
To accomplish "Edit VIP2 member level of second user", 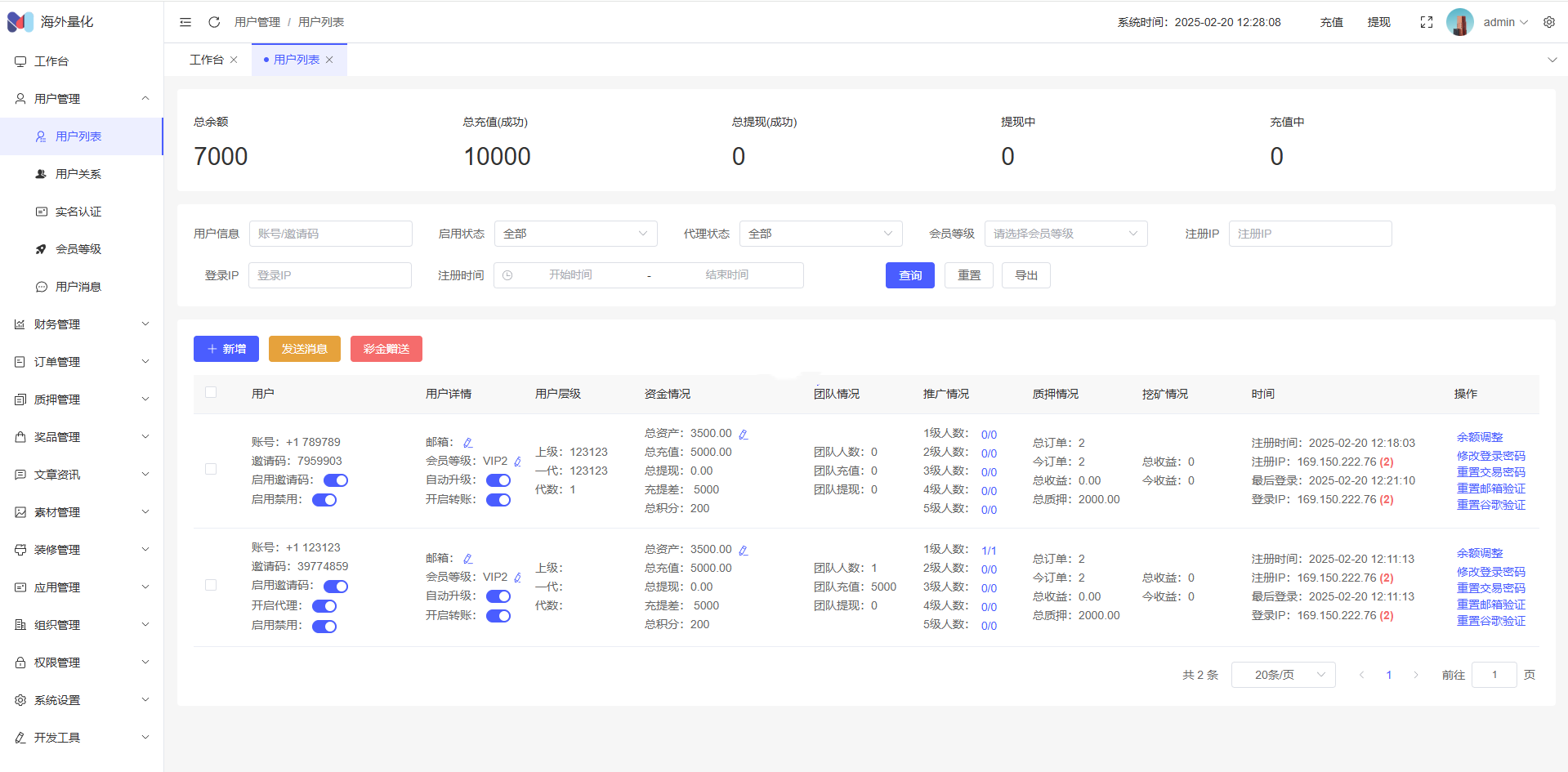I will point(517,578).
